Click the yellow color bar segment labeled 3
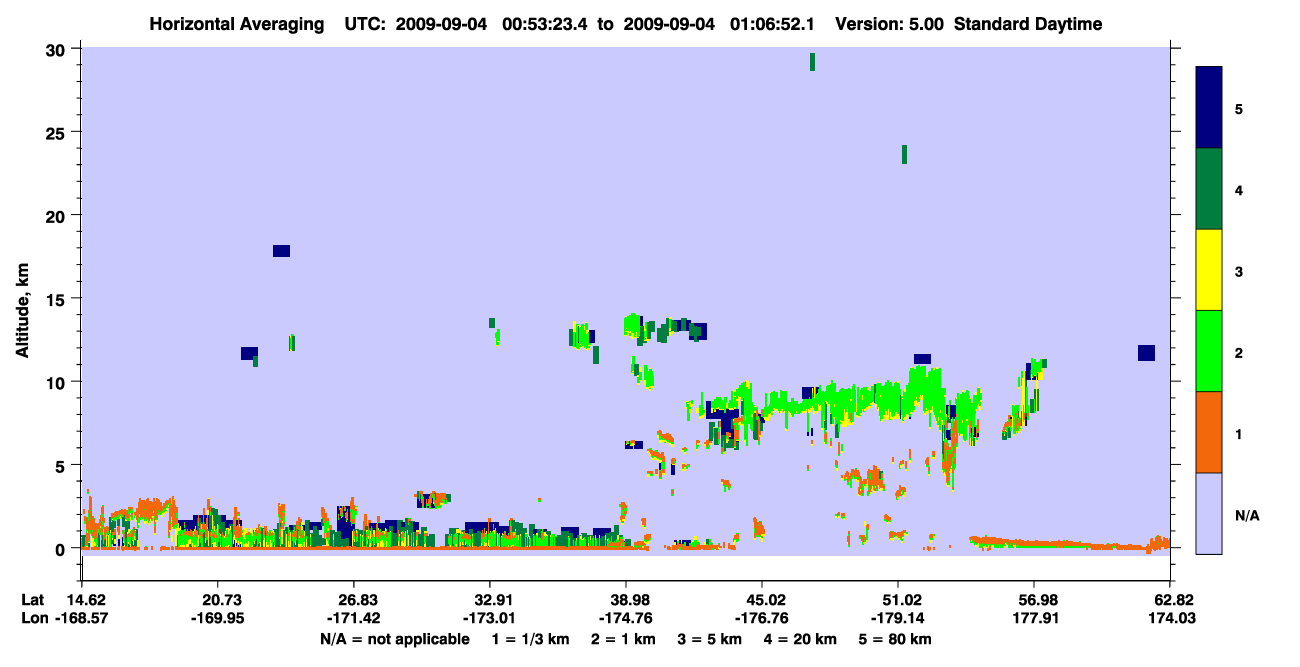The image size is (1300, 667). point(1209,270)
